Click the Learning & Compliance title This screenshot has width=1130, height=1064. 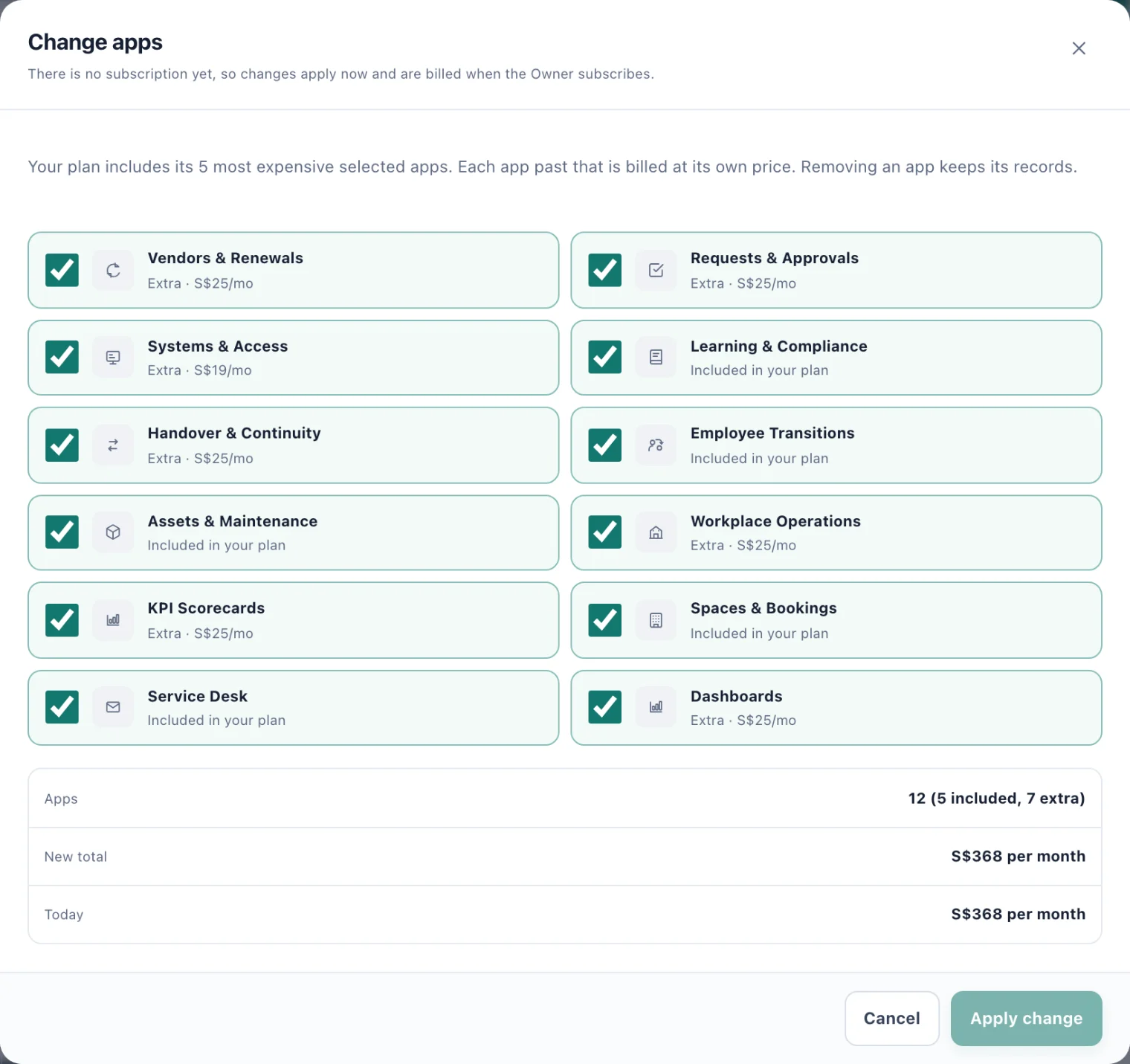(x=779, y=346)
